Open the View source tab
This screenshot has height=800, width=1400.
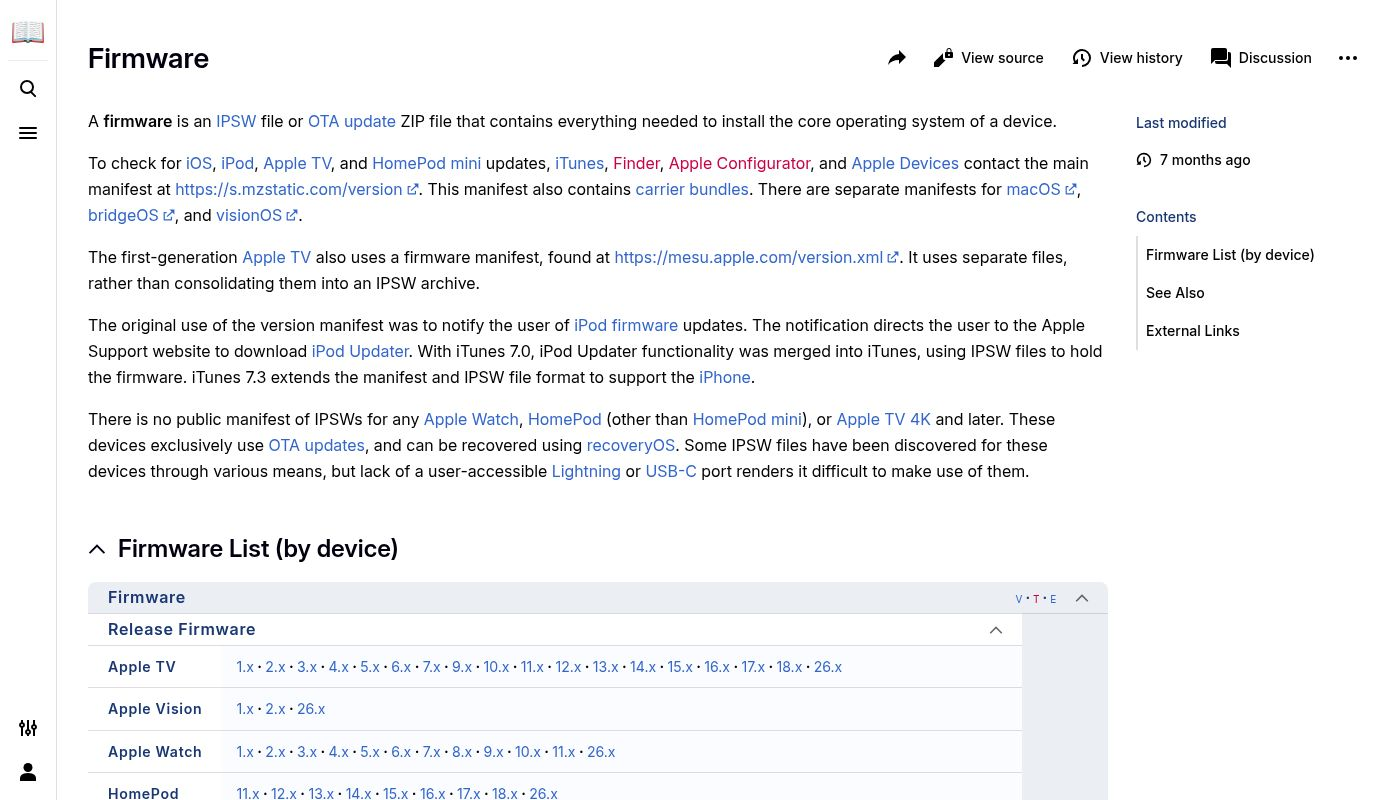coord(988,58)
